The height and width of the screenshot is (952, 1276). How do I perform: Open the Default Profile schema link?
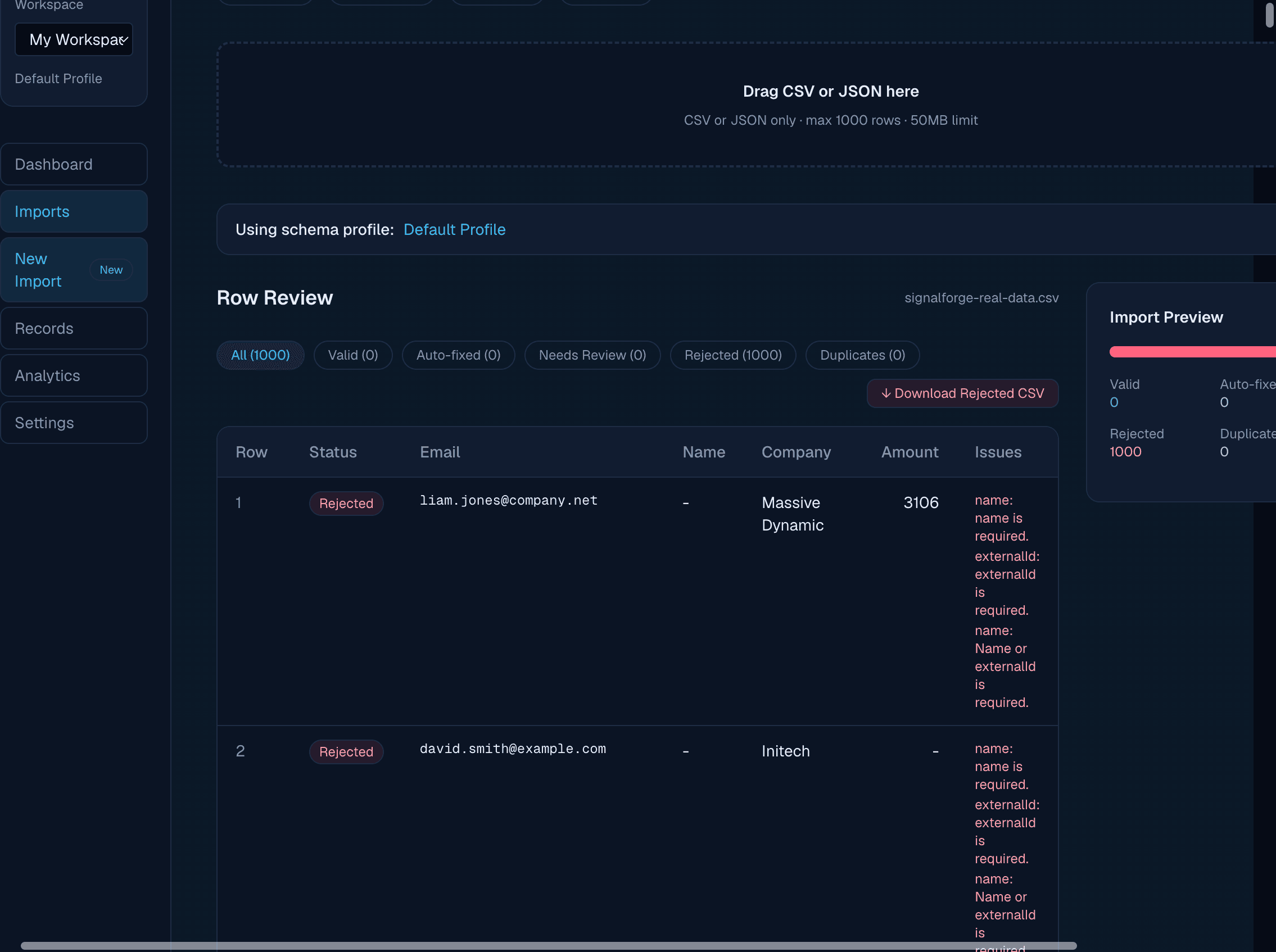pyautogui.click(x=454, y=229)
